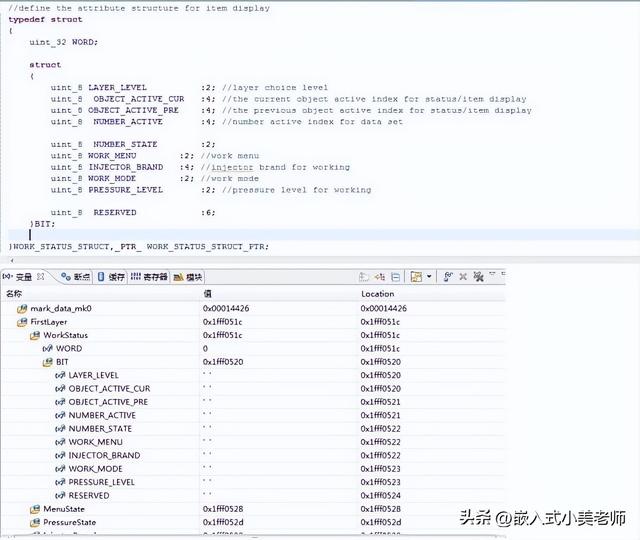Open the Layout dropdown arrow

[x=429, y=277]
